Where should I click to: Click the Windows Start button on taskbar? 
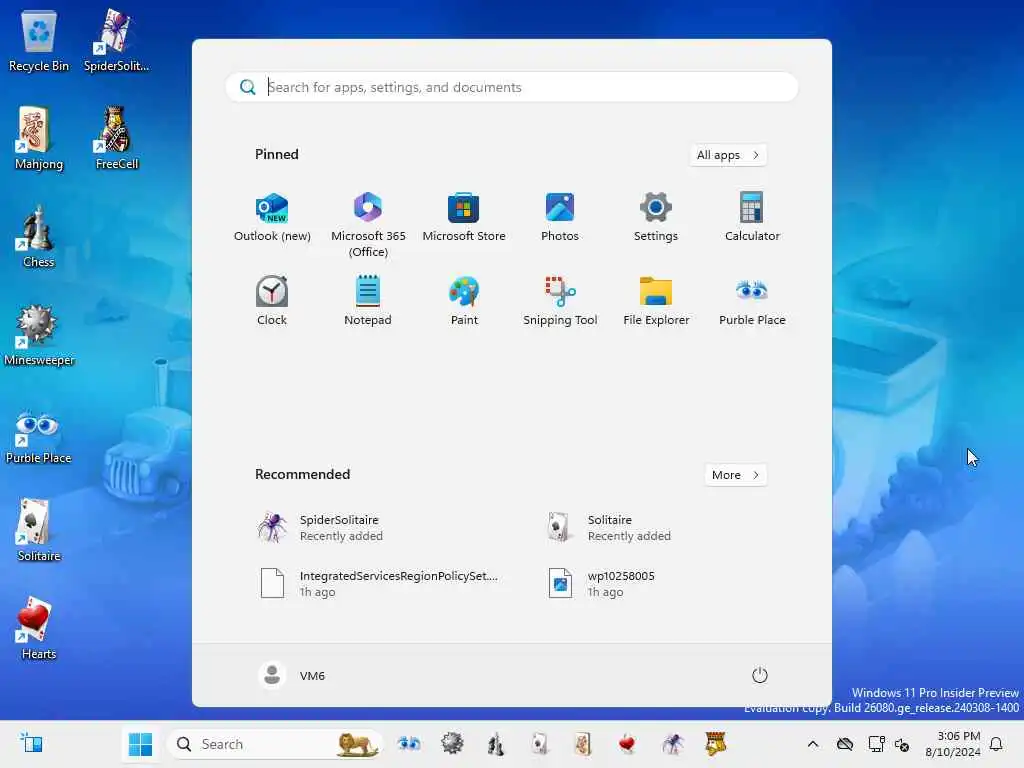(x=140, y=744)
